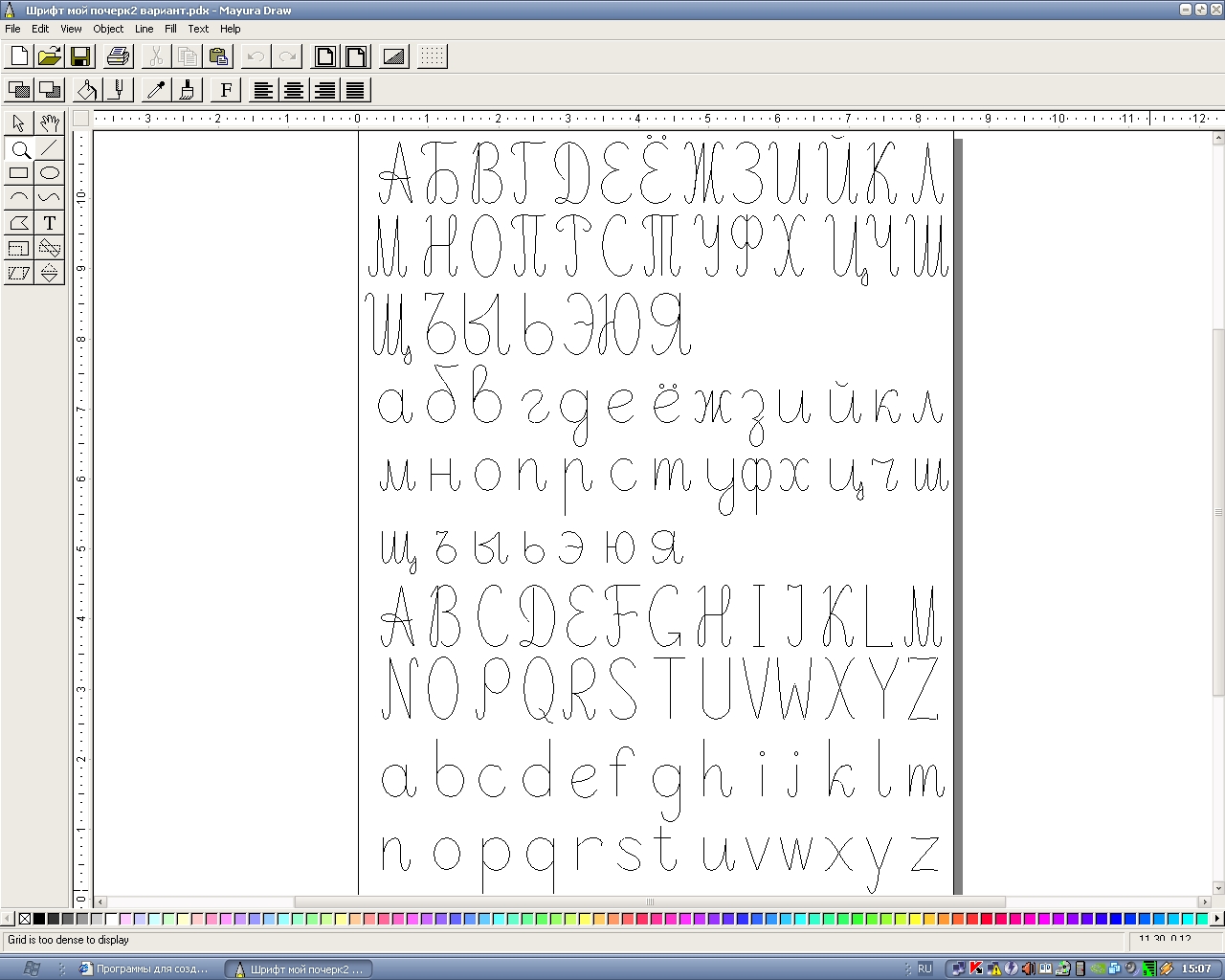Choose the no-color crossed swatch in the palette
This screenshot has height=980, width=1225.
tap(25, 919)
